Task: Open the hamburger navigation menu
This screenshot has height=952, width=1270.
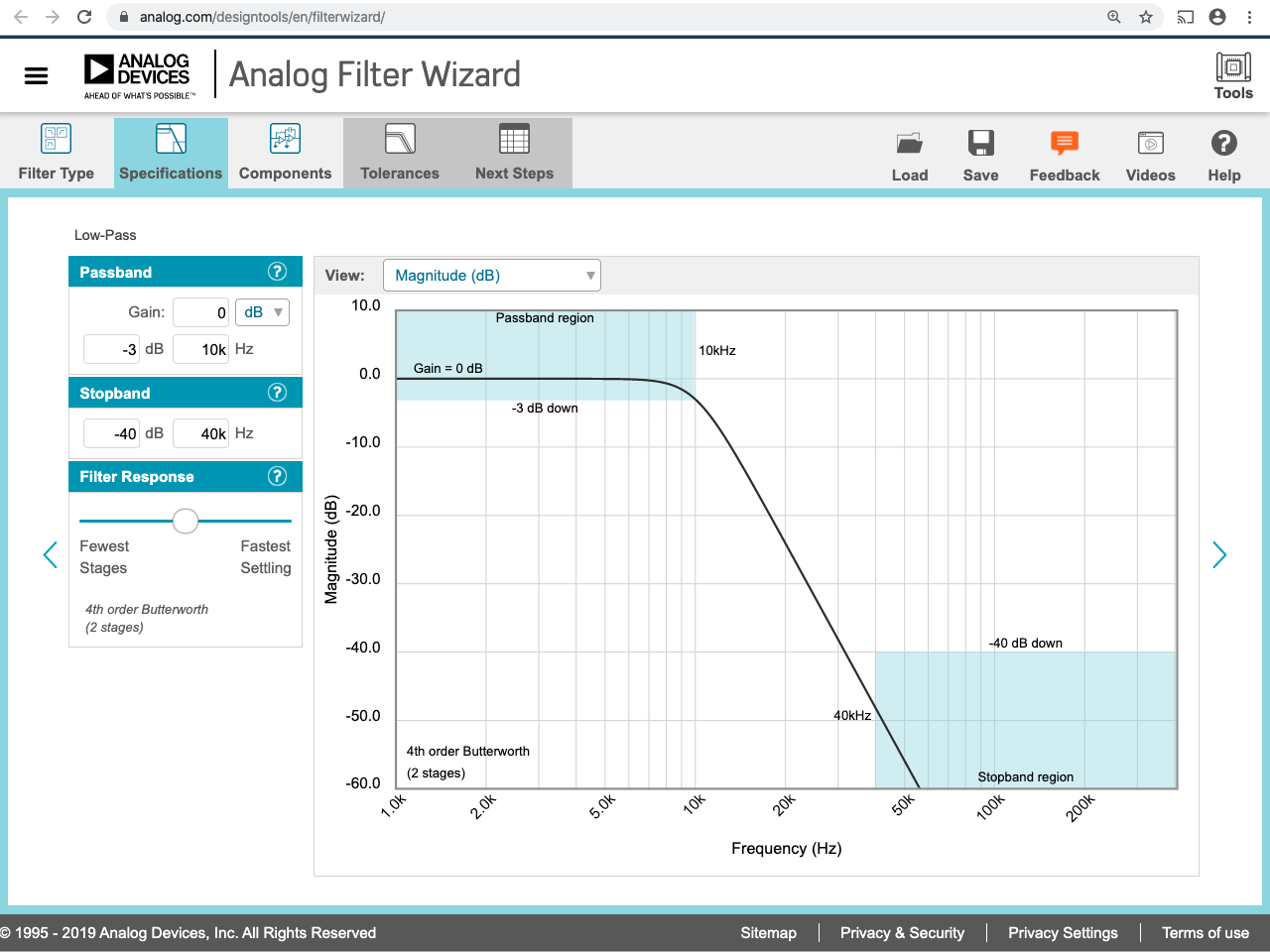Action: [x=36, y=75]
